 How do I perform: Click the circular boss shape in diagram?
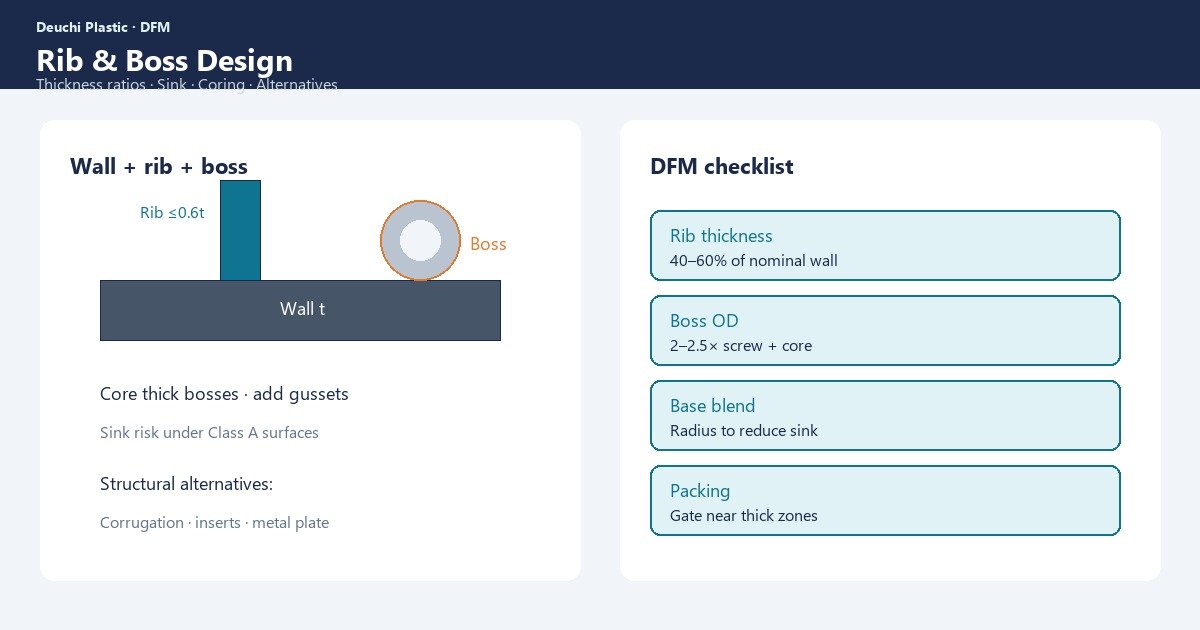click(420, 240)
